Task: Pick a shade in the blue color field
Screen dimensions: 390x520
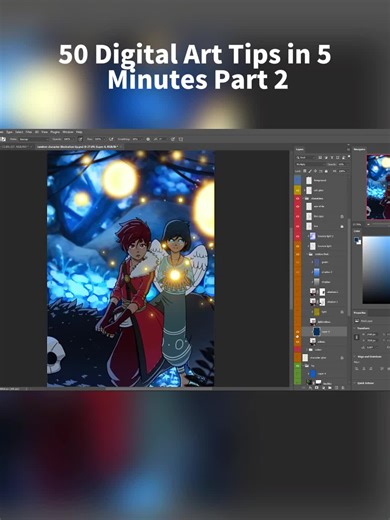Action: pyautogui.click(x=377, y=270)
